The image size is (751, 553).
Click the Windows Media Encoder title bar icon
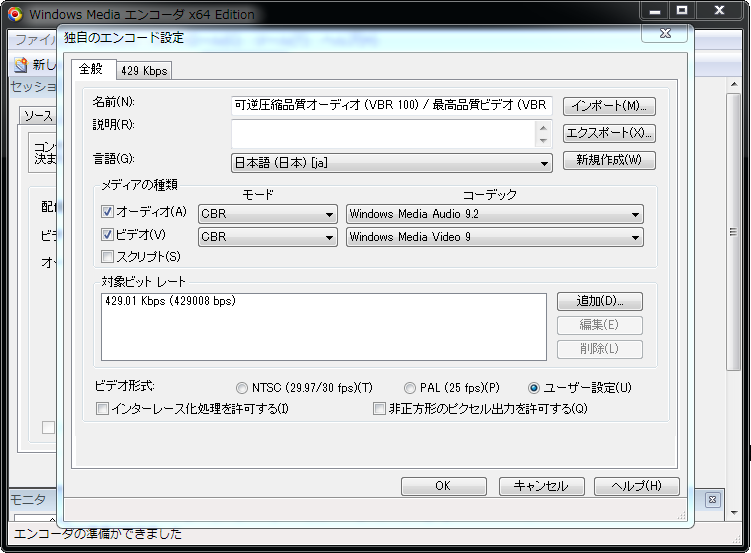point(15,14)
